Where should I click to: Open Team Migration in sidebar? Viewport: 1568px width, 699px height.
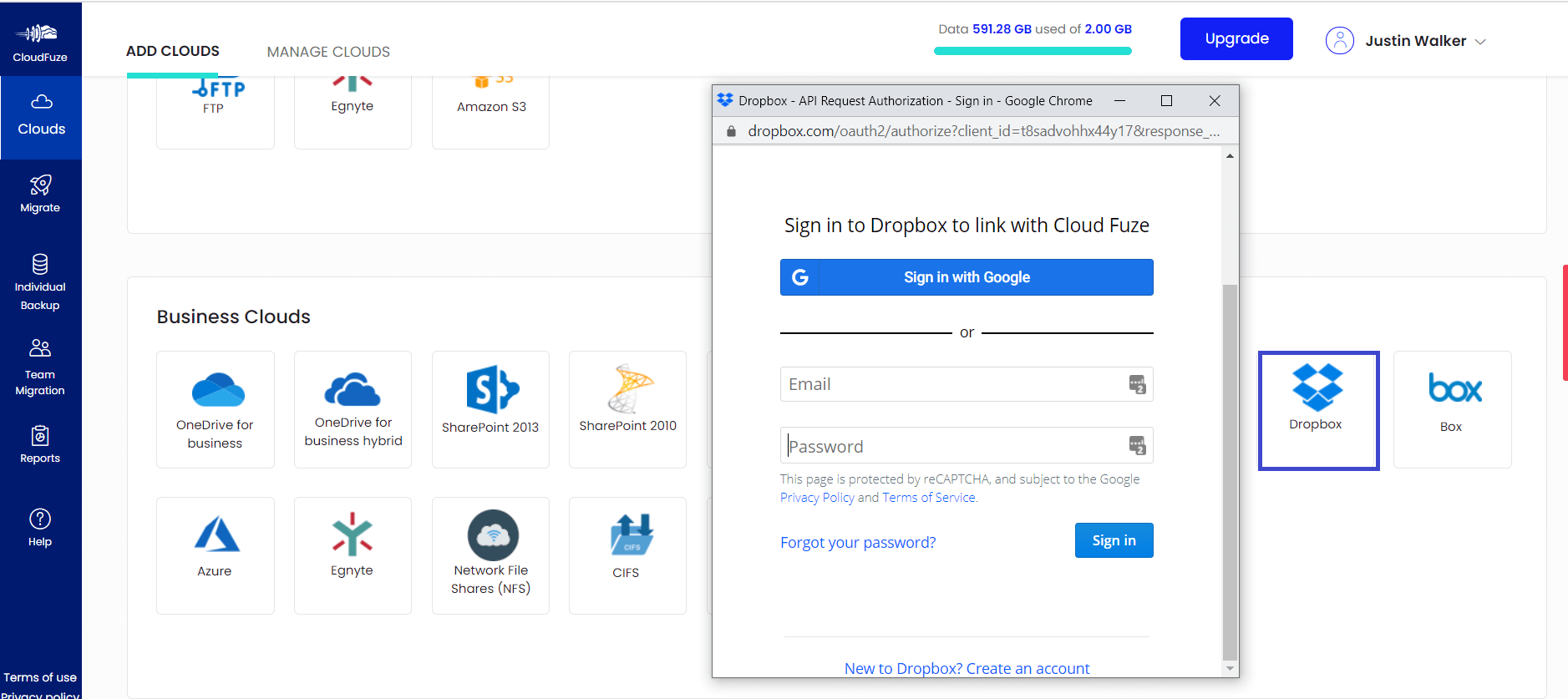point(40,367)
